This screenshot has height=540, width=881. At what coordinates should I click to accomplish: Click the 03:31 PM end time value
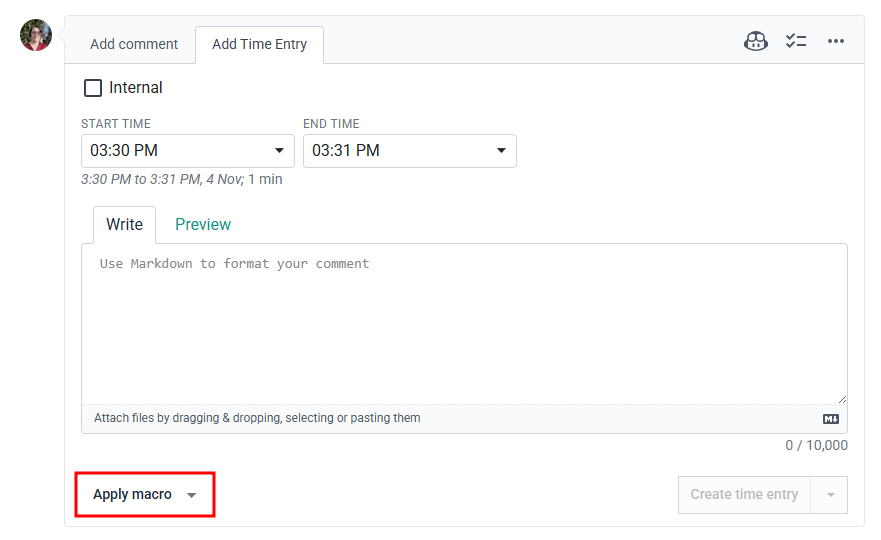click(x=346, y=151)
